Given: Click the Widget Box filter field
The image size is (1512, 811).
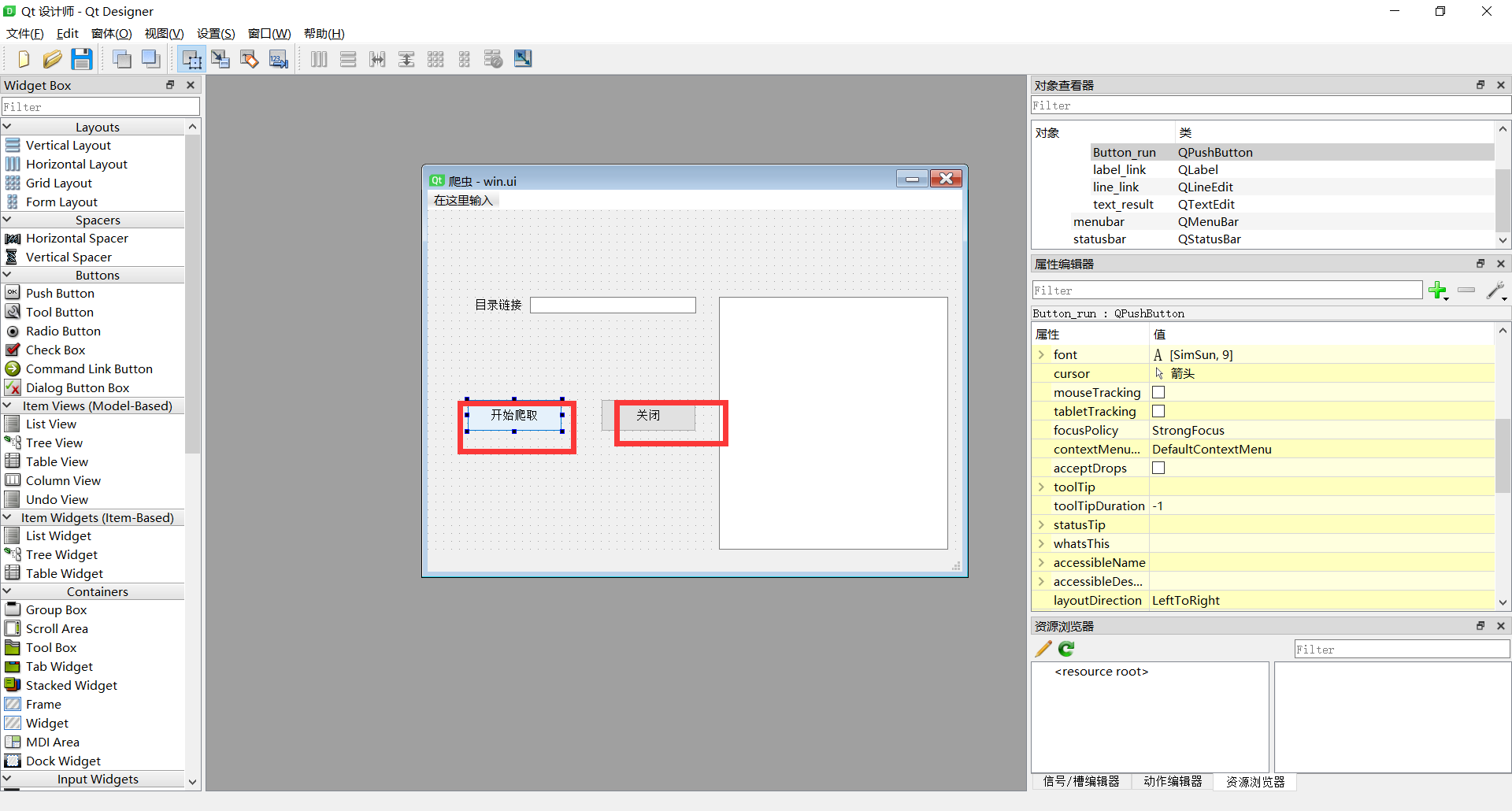Looking at the screenshot, I should [x=101, y=107].
